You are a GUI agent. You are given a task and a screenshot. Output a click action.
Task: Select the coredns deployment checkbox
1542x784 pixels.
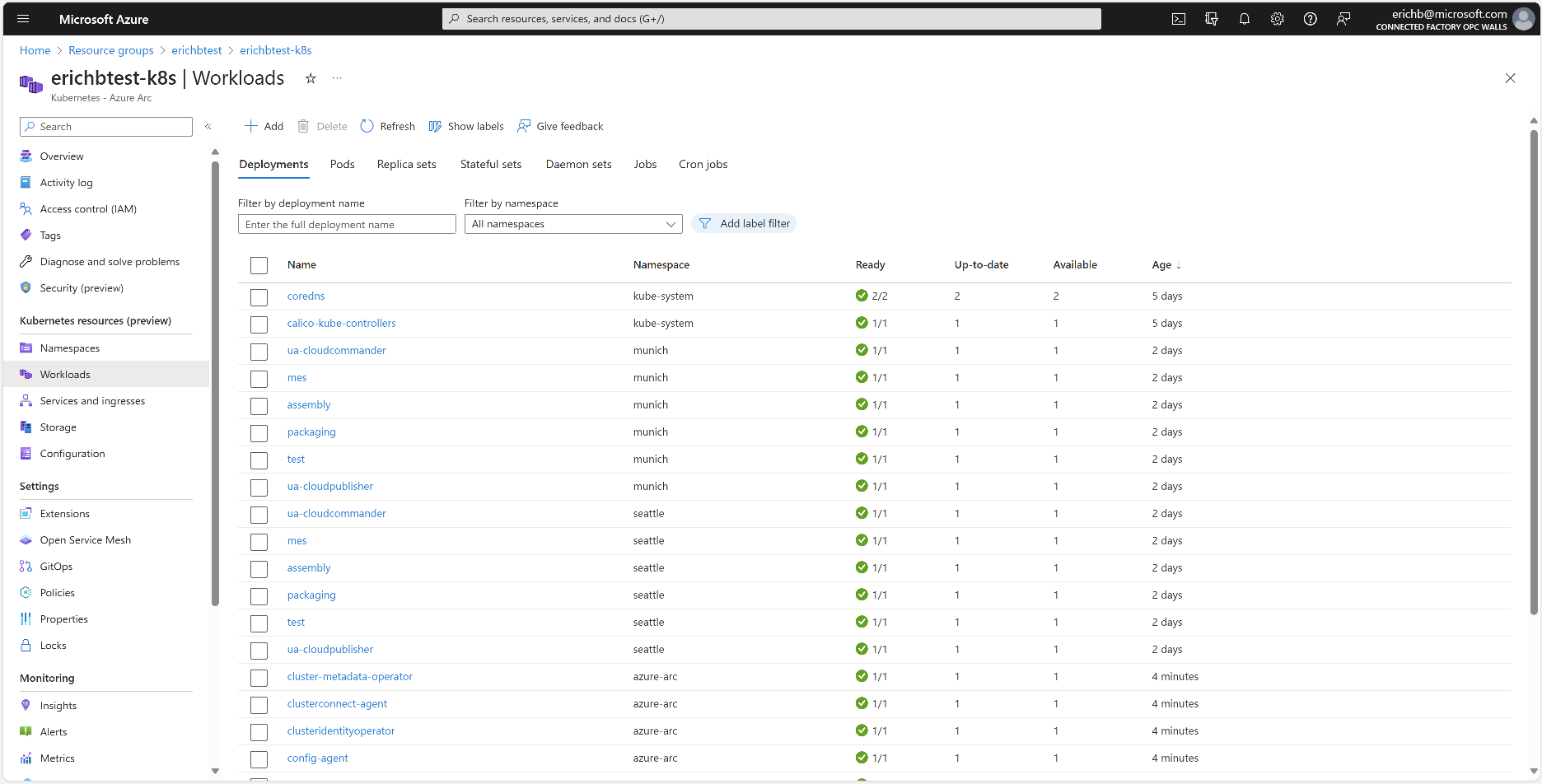(259, 297)
